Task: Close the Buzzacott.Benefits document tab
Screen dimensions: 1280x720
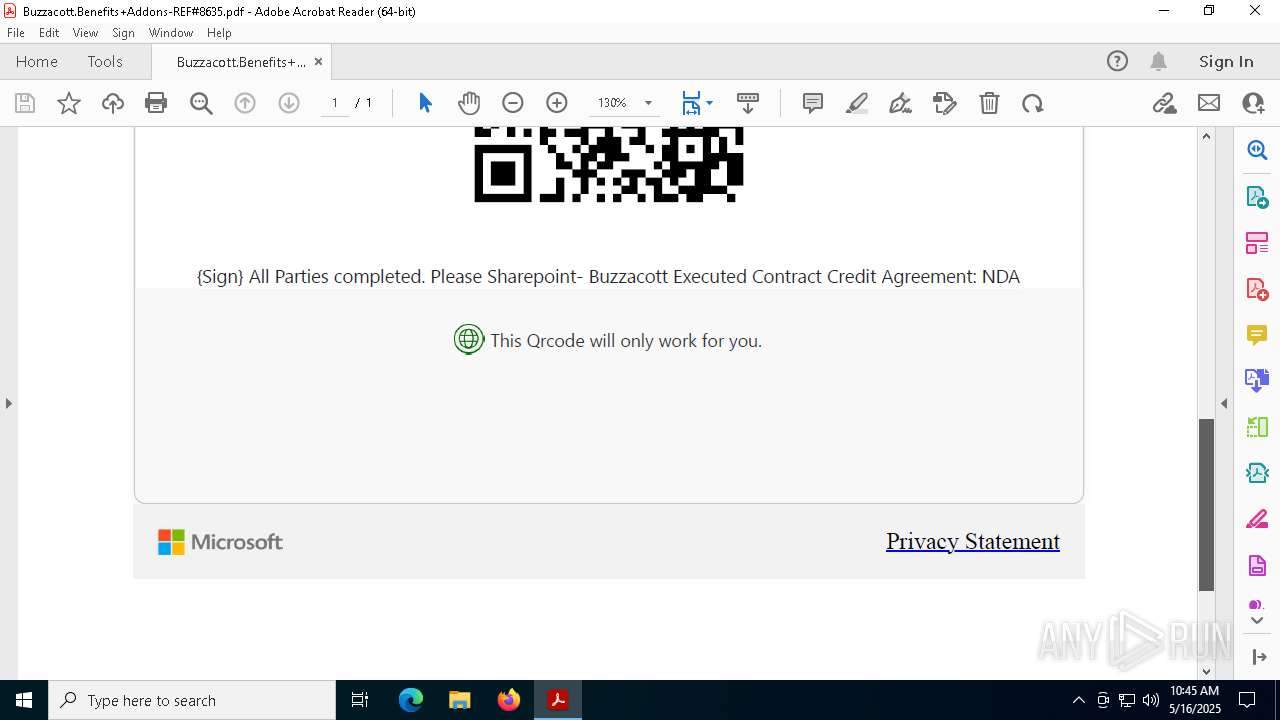Action: point(318,61)
